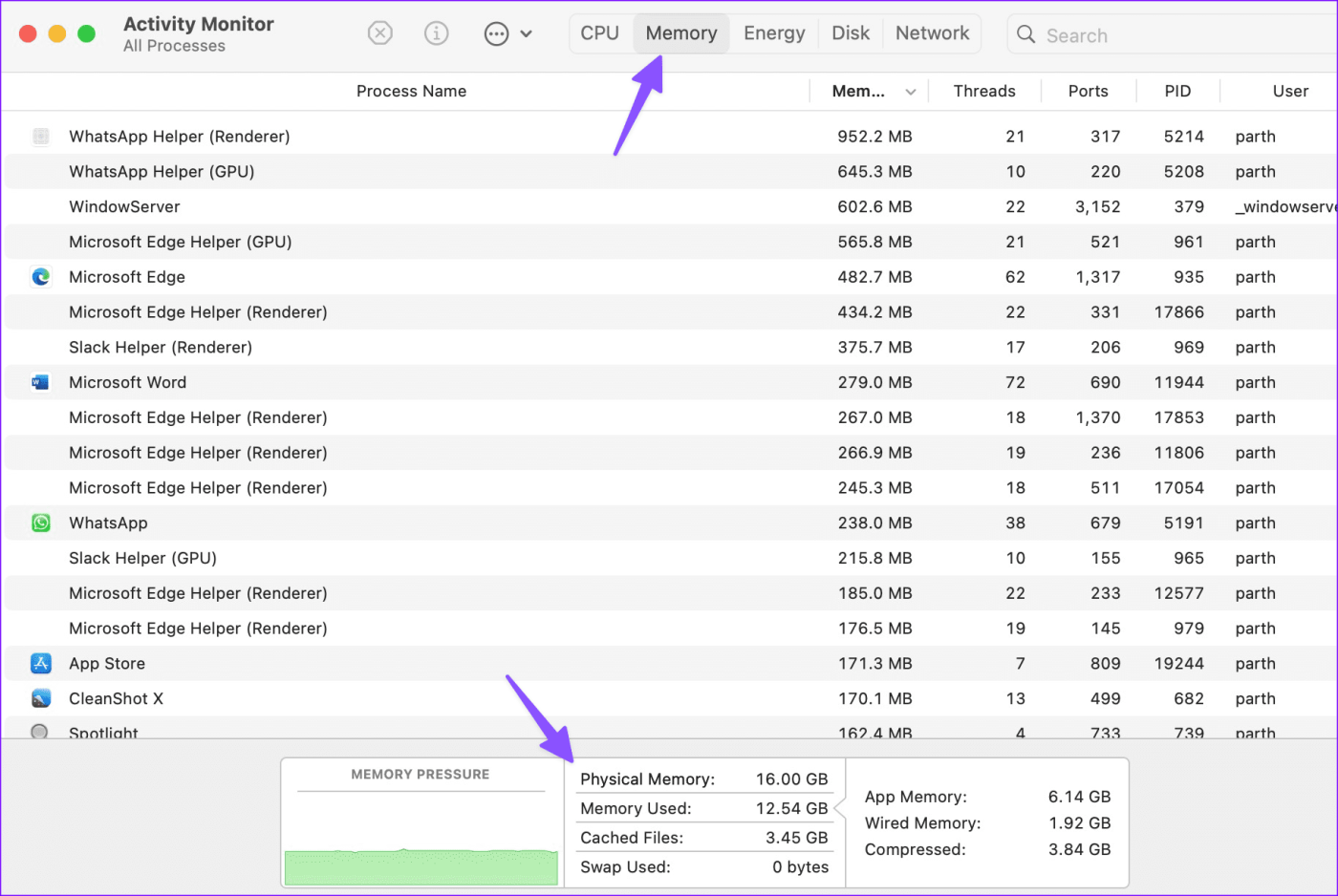Screen dimensions: 1338x896
Task: Click the green fullscreen window button
Action: [x=86, y=33]
